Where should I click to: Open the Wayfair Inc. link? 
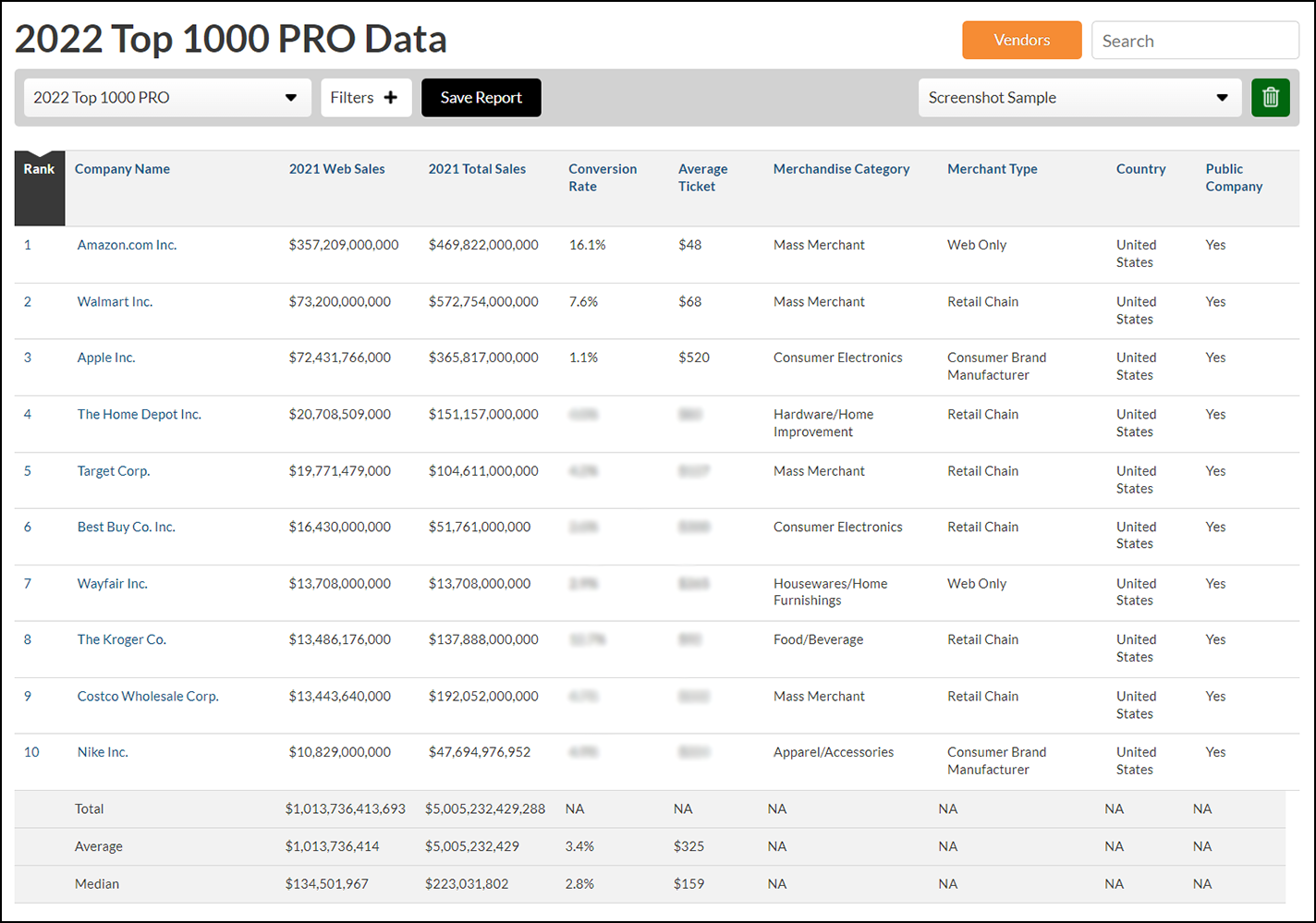tap(113, 584)
